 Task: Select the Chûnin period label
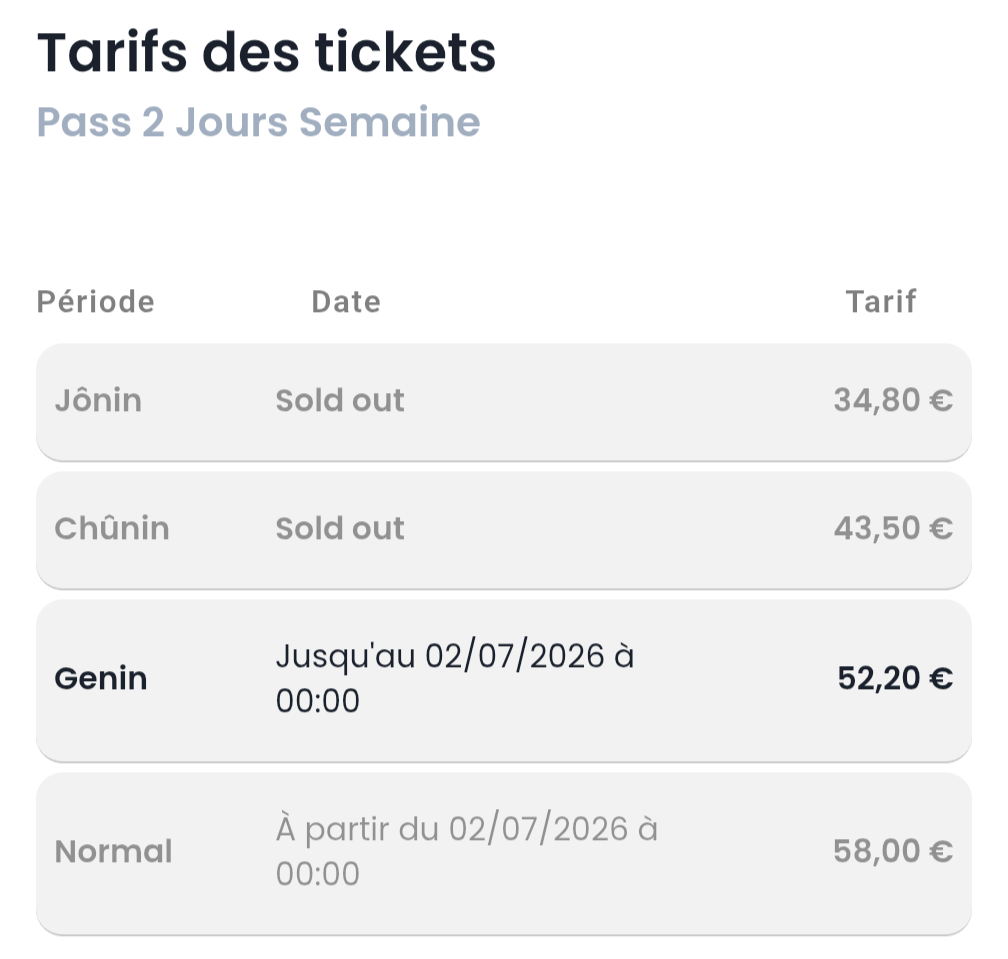(x=112, y=528)
